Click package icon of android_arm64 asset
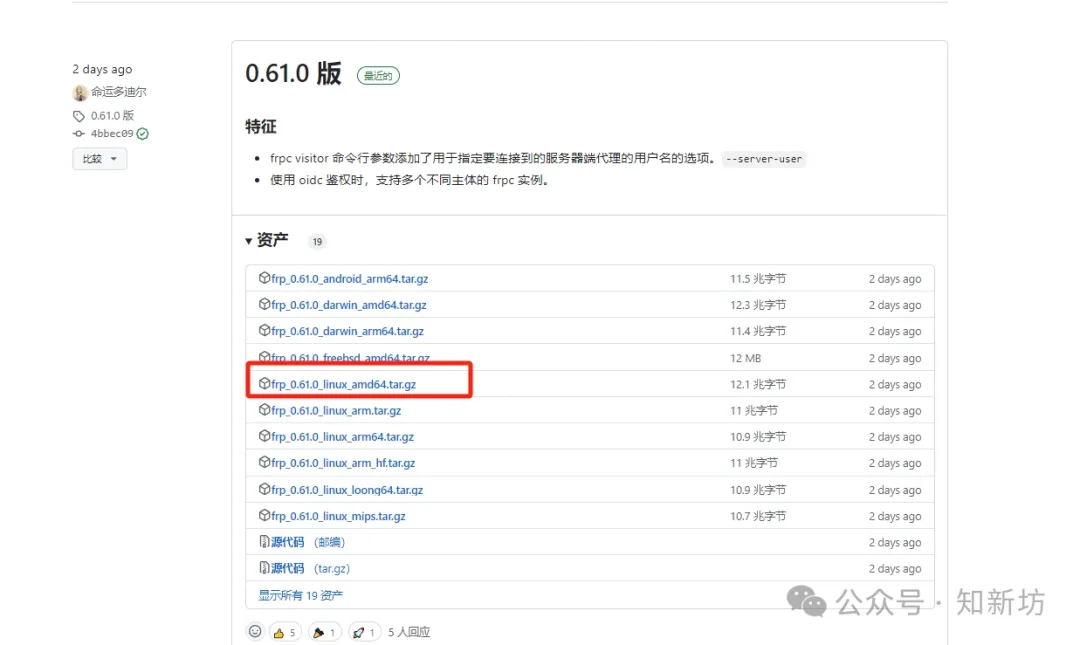Image resolution: width=1080 pixels, height=645 pixels. 264,278
